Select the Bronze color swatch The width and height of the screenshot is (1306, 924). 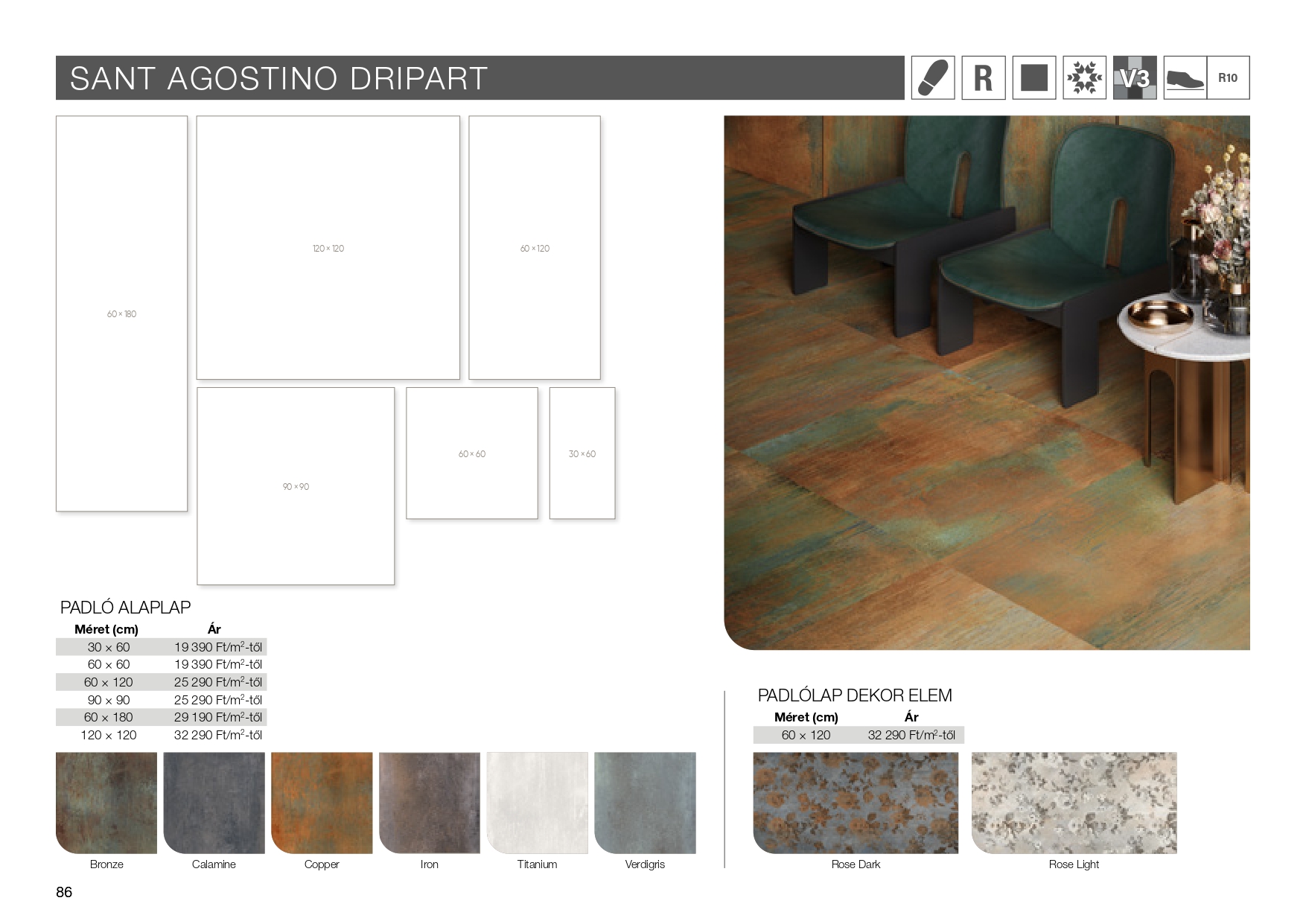[x=106, y=803]
